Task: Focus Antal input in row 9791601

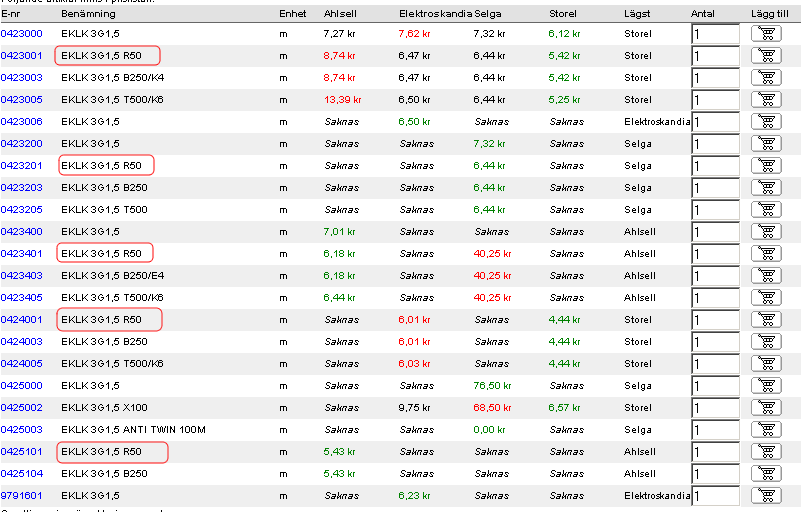Action: coord(715,496)
